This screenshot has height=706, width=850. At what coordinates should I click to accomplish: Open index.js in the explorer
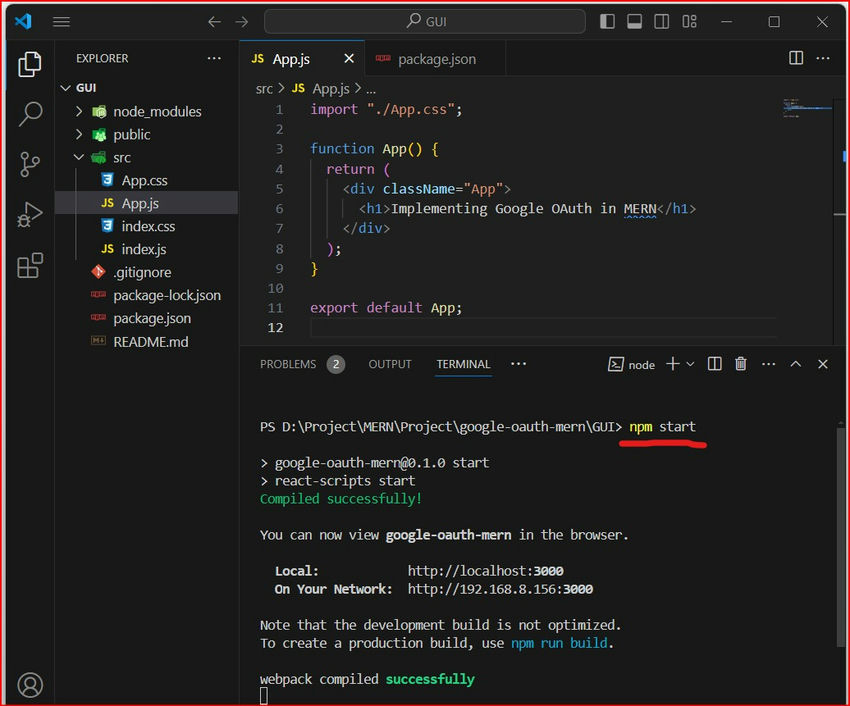(144, 249)
